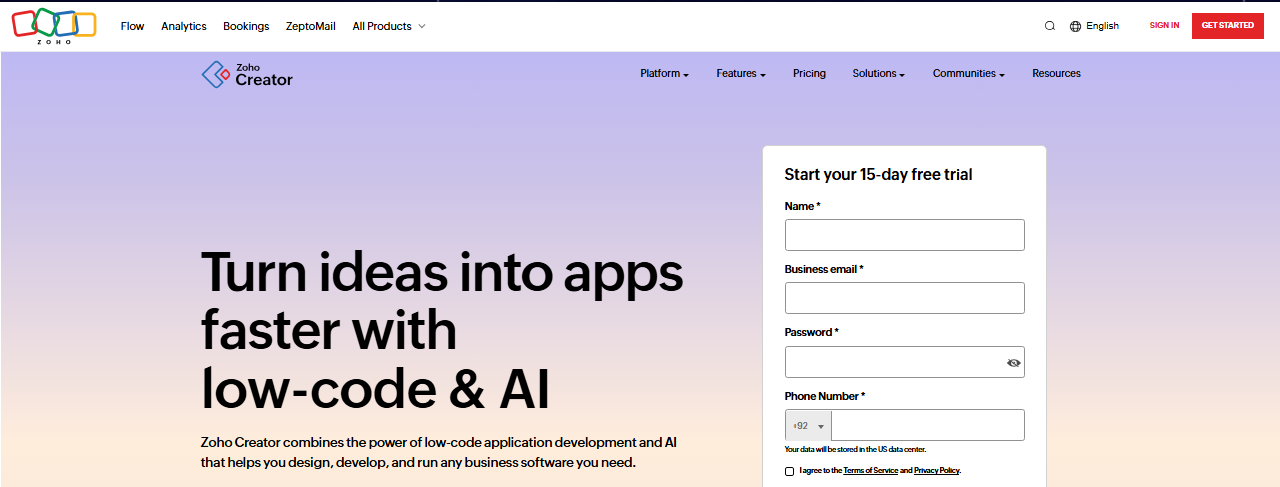The width and height of the screenshot is (1280, 487).
Task: Open the +92 country code selector
Action: [808, 425]
